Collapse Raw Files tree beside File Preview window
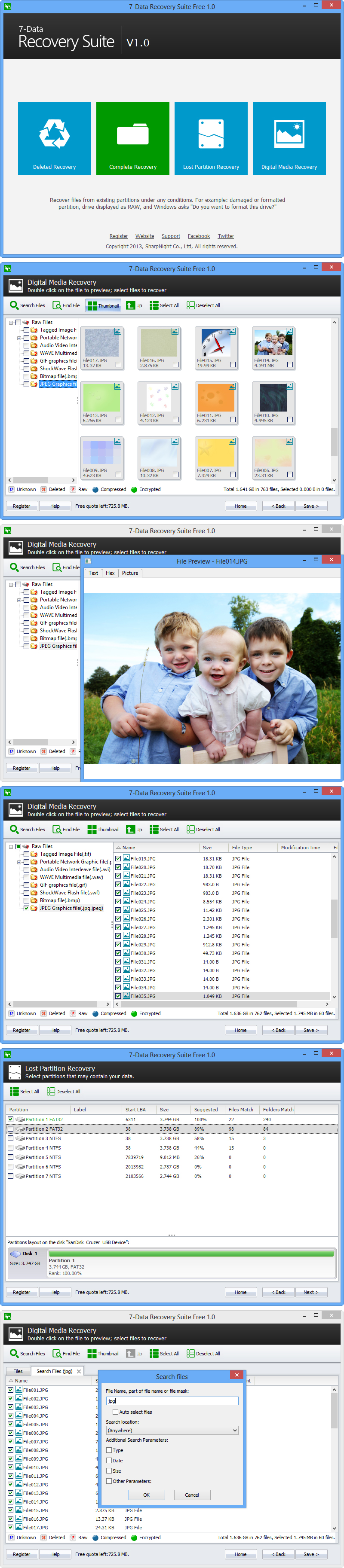This screenshot has height=1568, width=344. coord(11,584)
